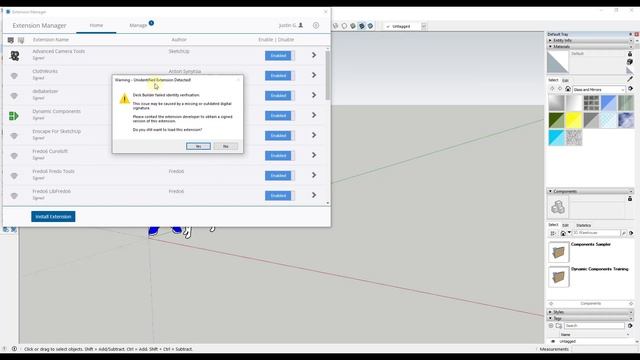Click No in the warning dialog
640x360 pixels.
[x=226, y=146]
